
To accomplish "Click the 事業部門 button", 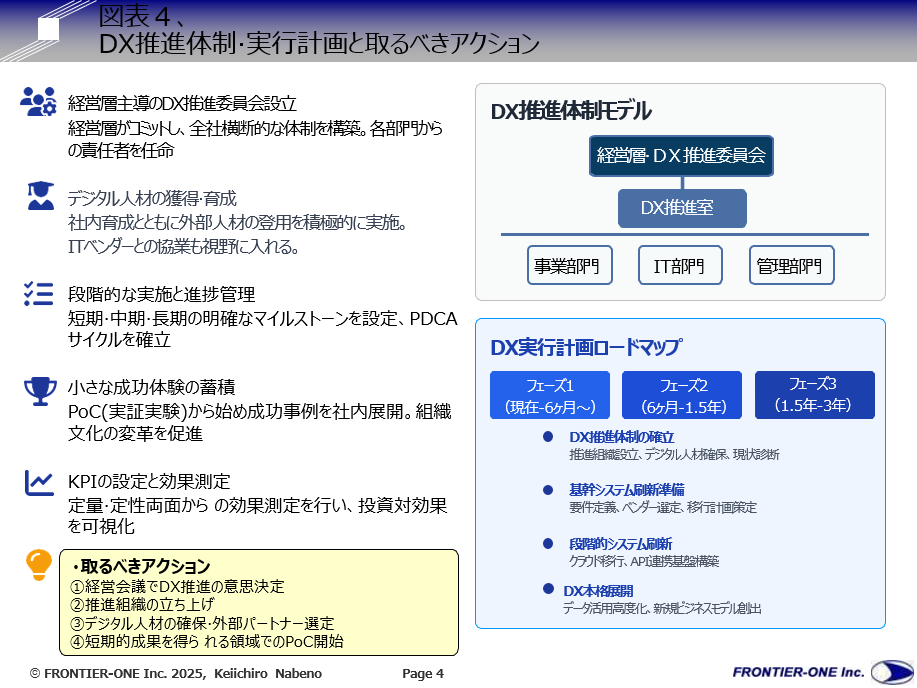I will point(570,264).
